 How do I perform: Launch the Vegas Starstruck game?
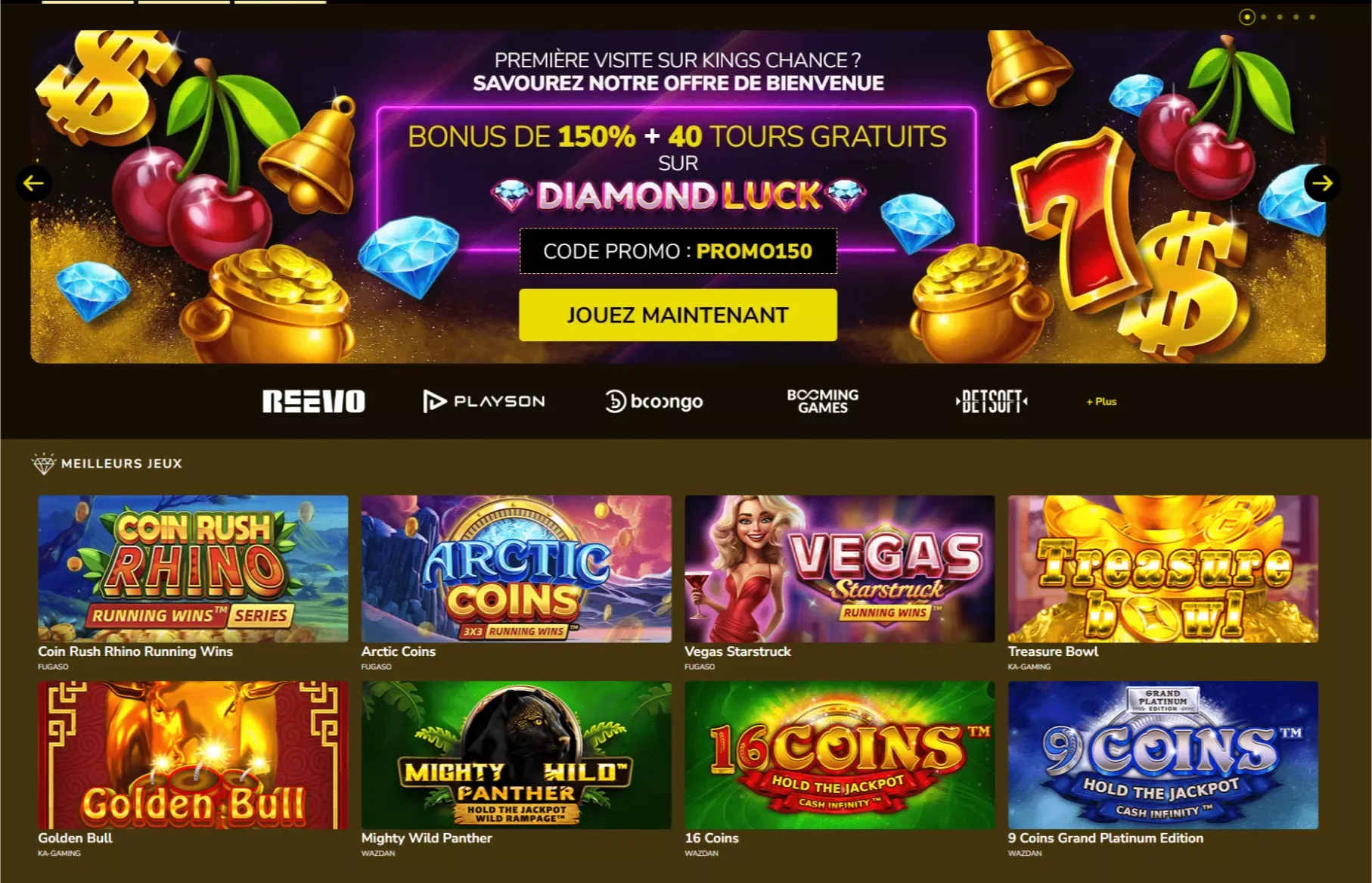point(840,569)
